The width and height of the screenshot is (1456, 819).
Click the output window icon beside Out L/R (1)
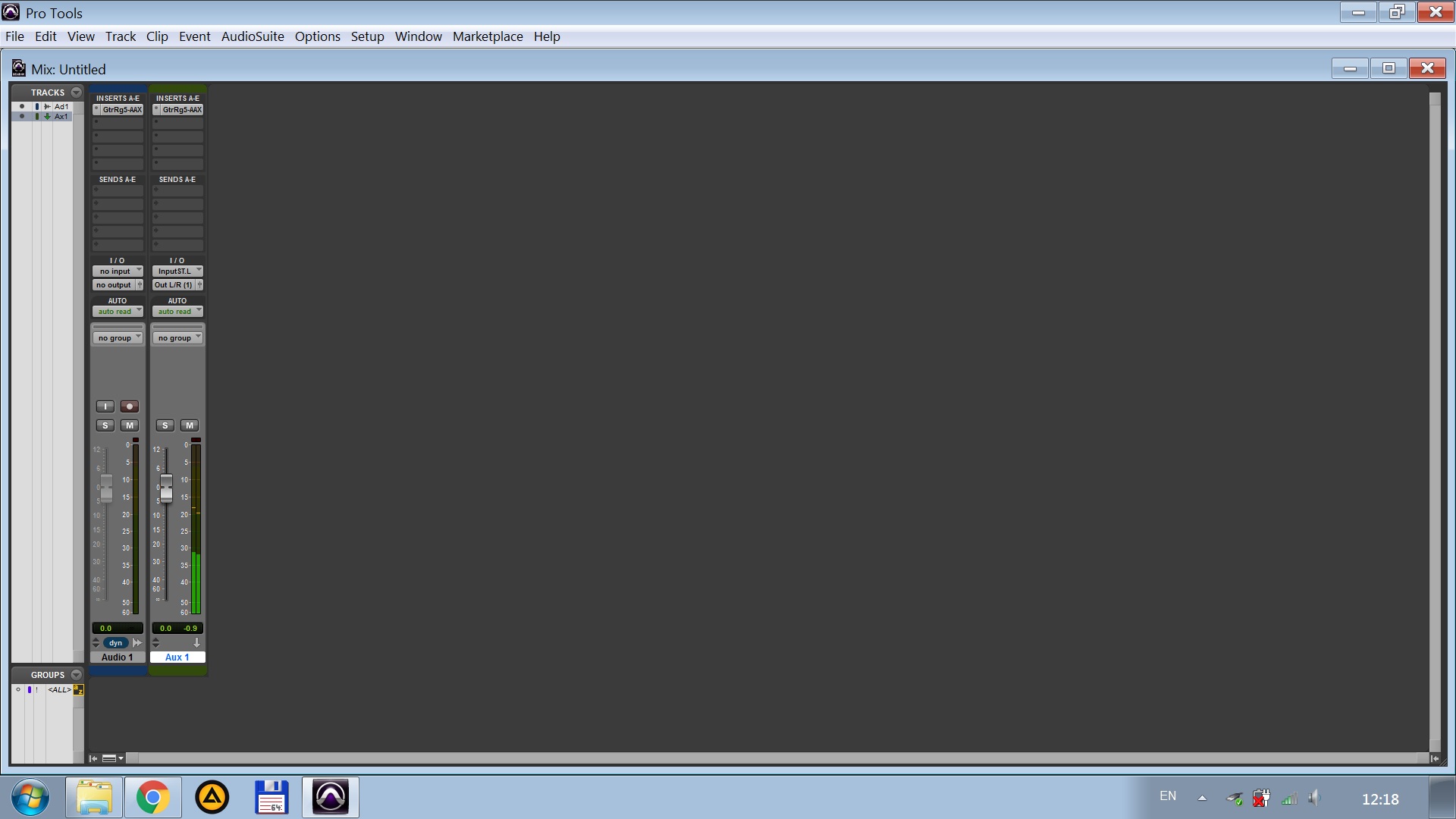[199, 285]
